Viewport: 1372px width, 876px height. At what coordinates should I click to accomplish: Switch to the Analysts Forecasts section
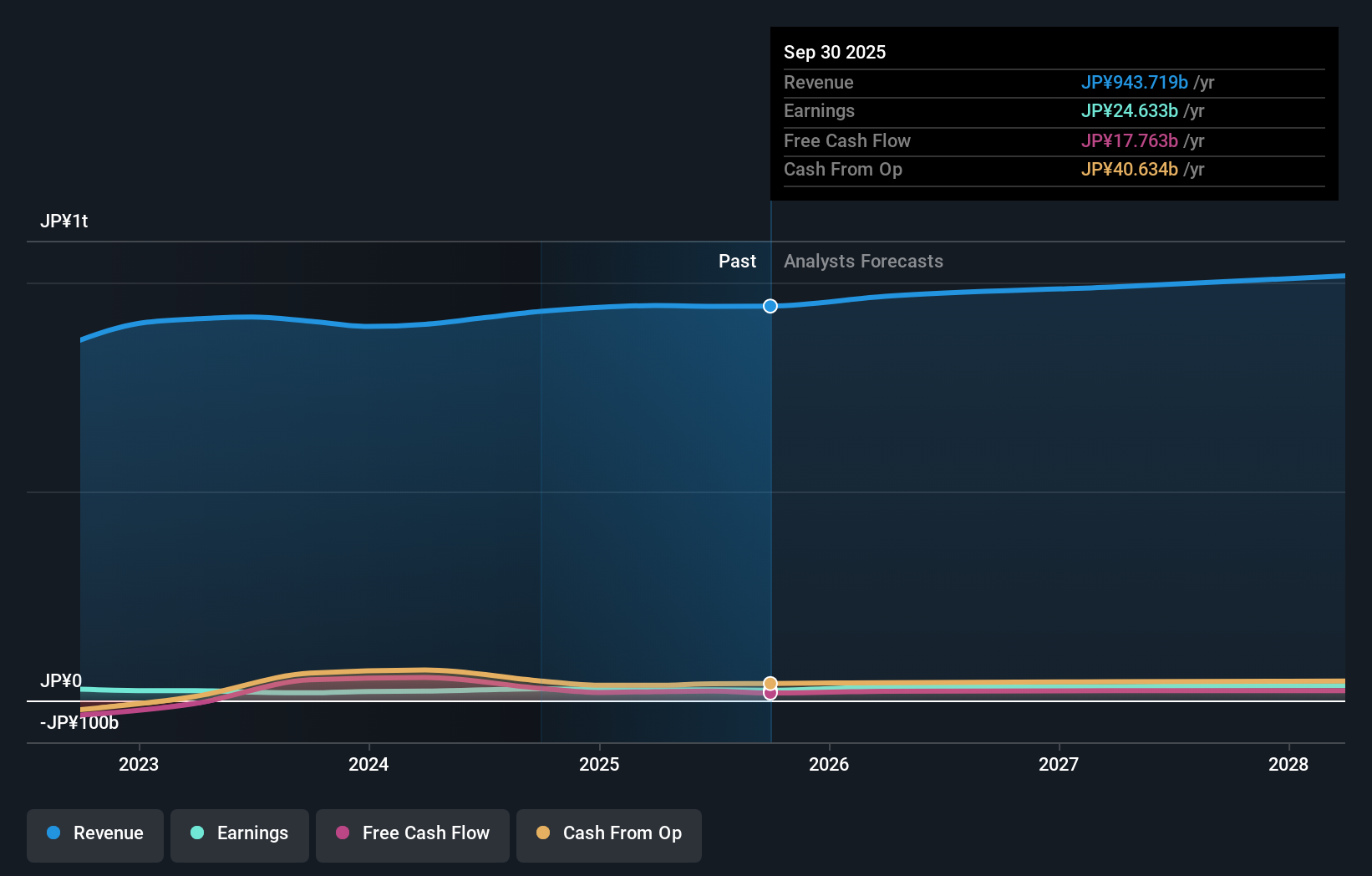coord(863,261)
